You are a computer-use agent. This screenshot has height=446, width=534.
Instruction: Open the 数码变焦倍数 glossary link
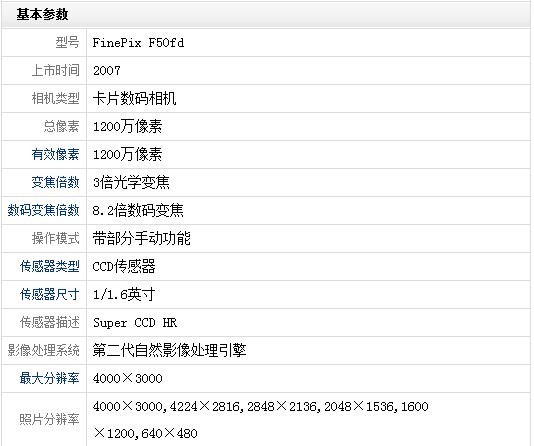pyautogui.click(x=44, y=210)
